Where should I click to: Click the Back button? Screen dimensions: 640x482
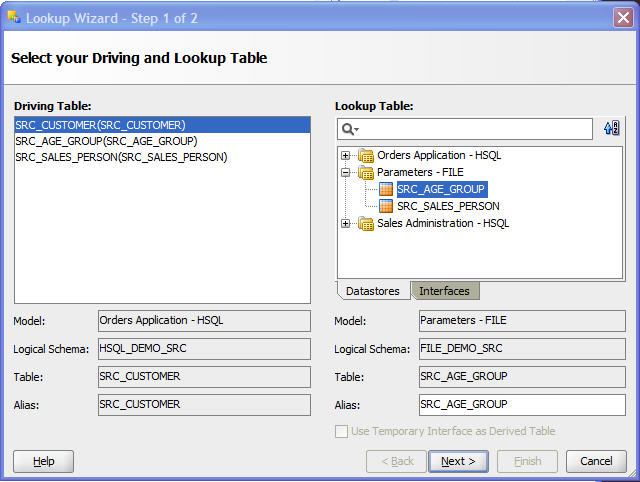tap(397, 461)
